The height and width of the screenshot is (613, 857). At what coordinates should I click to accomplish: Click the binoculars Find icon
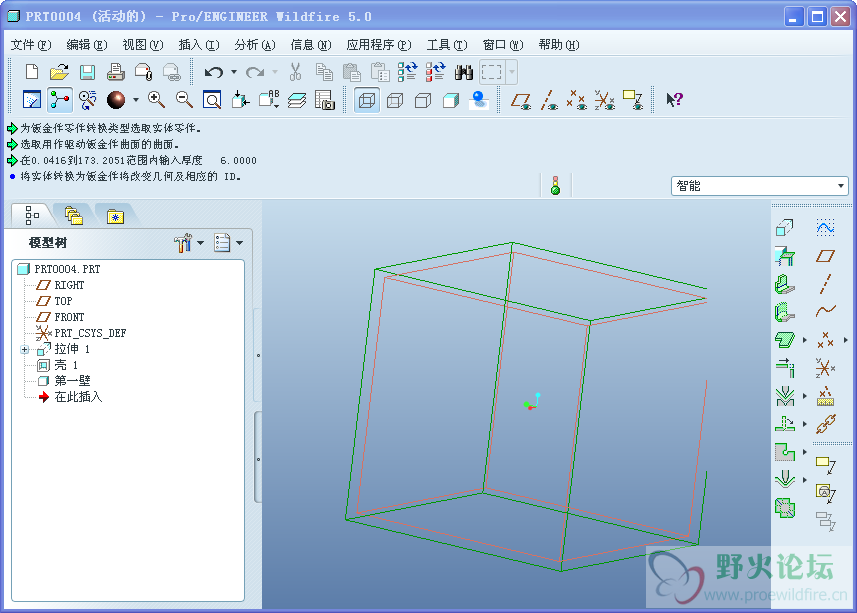(x=463, y=72)
